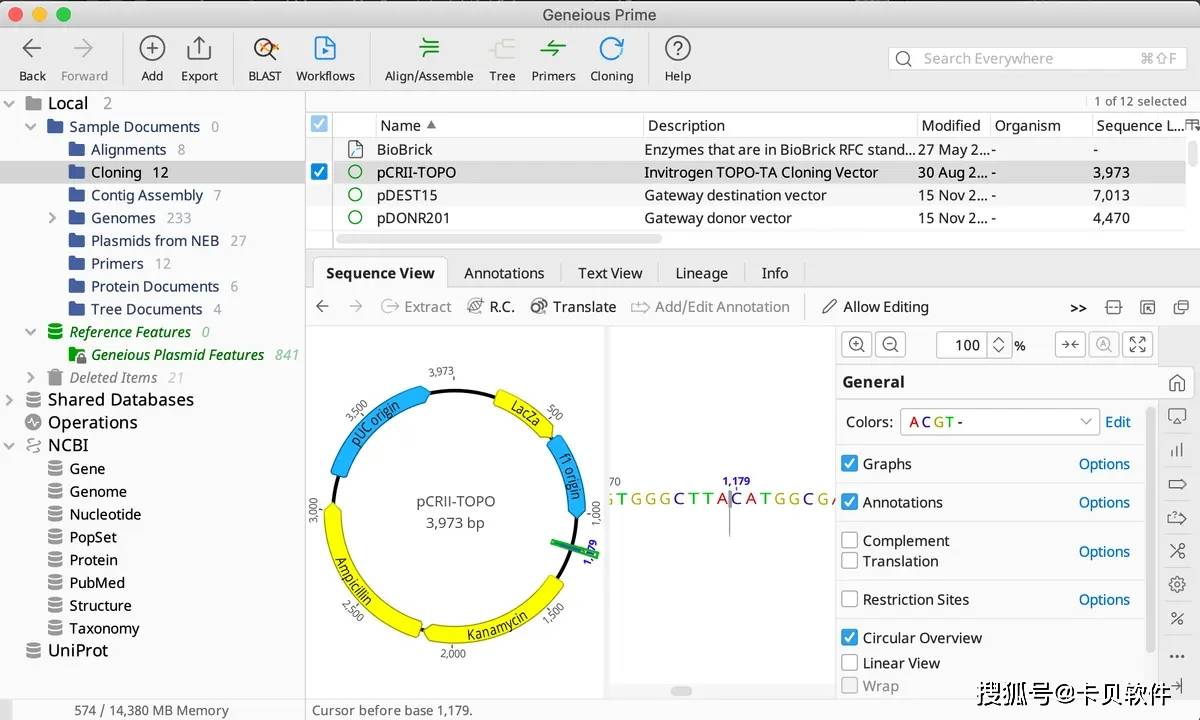Image resolution: width=1200 pixels, height=720 pixels.
Task: Go Back in navigation history
Action: point(32,58)
